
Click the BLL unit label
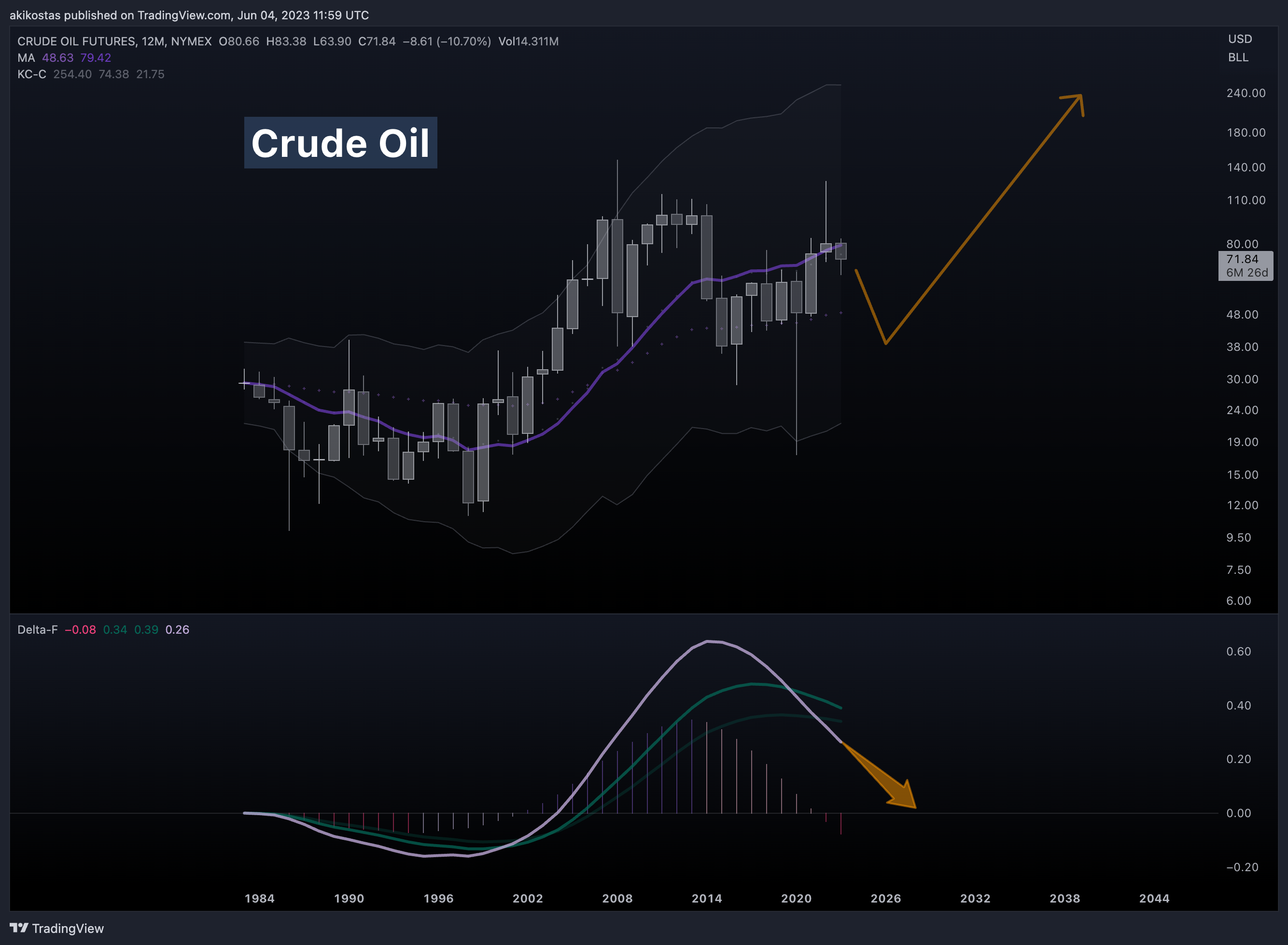1238,57
